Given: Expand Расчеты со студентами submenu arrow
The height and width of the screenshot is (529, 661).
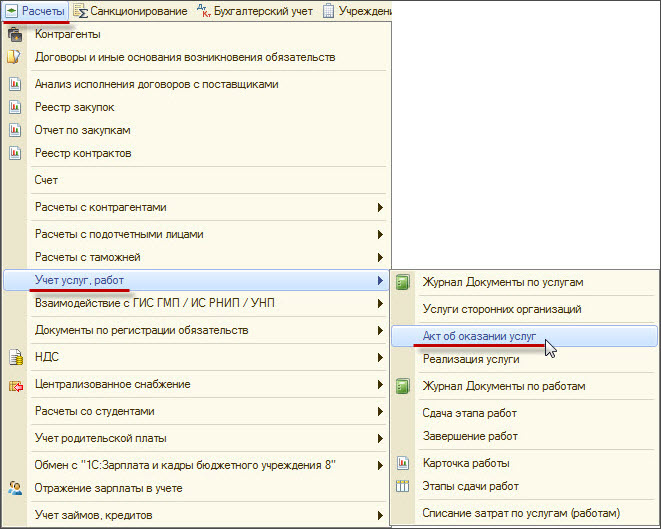Looking at the screenshot, I should pyautogui.click(x=380, y=411).
